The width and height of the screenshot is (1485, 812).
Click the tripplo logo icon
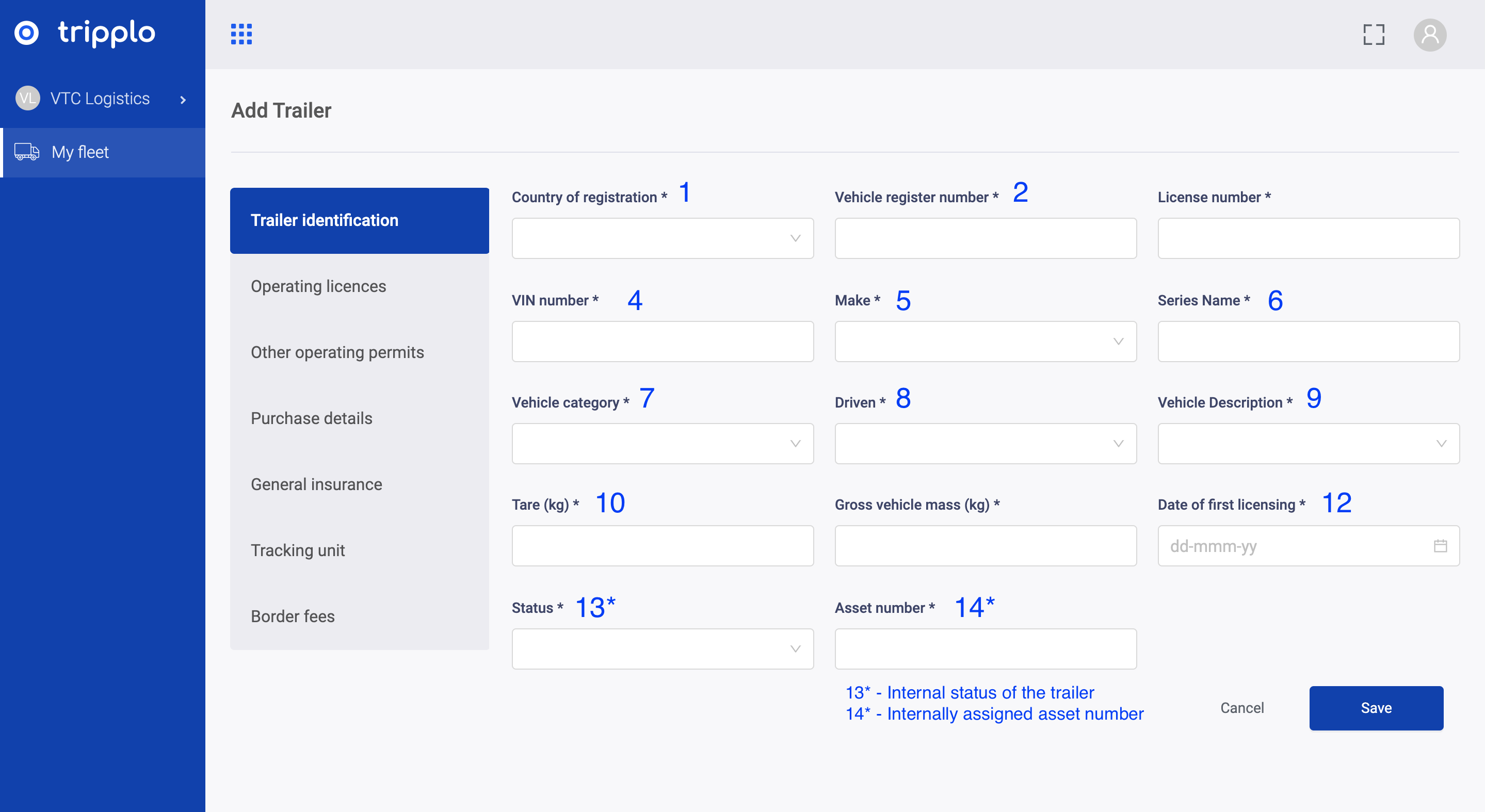[x=26, y=33]
